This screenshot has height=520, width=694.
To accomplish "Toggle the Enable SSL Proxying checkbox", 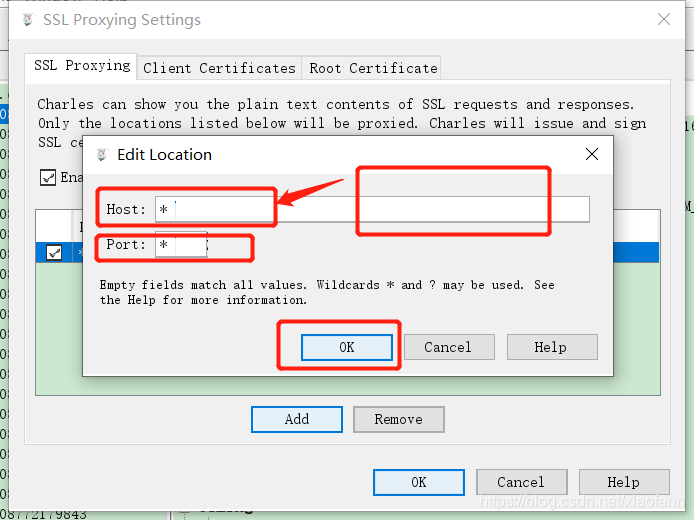I will pos(48,177).
